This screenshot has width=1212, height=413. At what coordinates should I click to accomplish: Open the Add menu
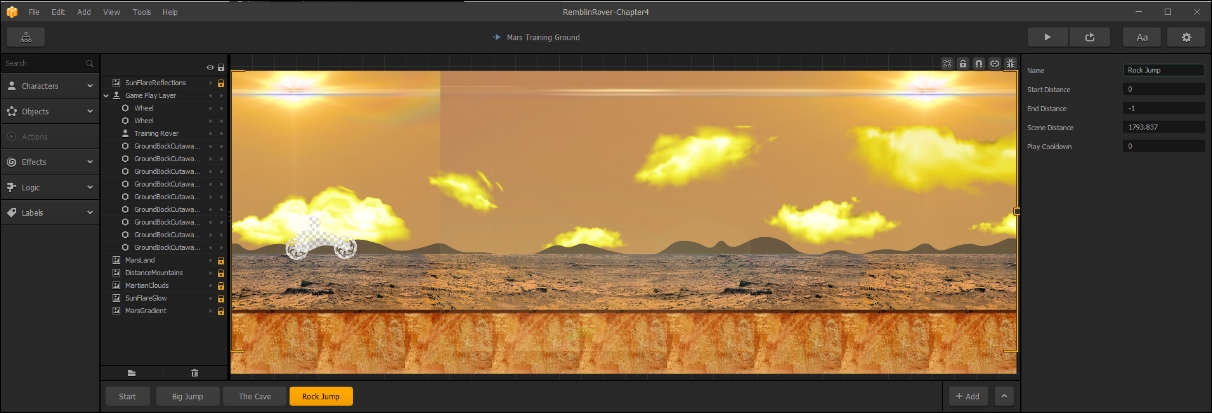[84, 12]
